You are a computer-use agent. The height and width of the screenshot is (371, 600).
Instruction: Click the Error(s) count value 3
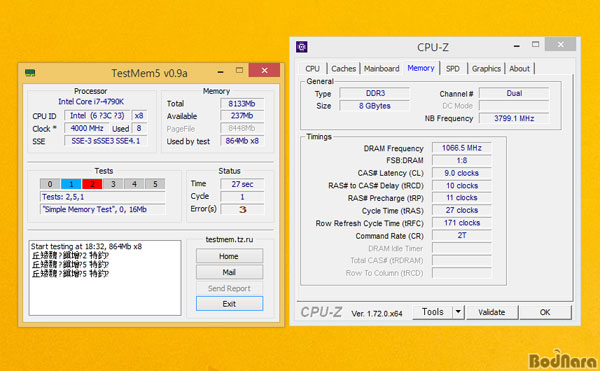(x=242, y=209)
